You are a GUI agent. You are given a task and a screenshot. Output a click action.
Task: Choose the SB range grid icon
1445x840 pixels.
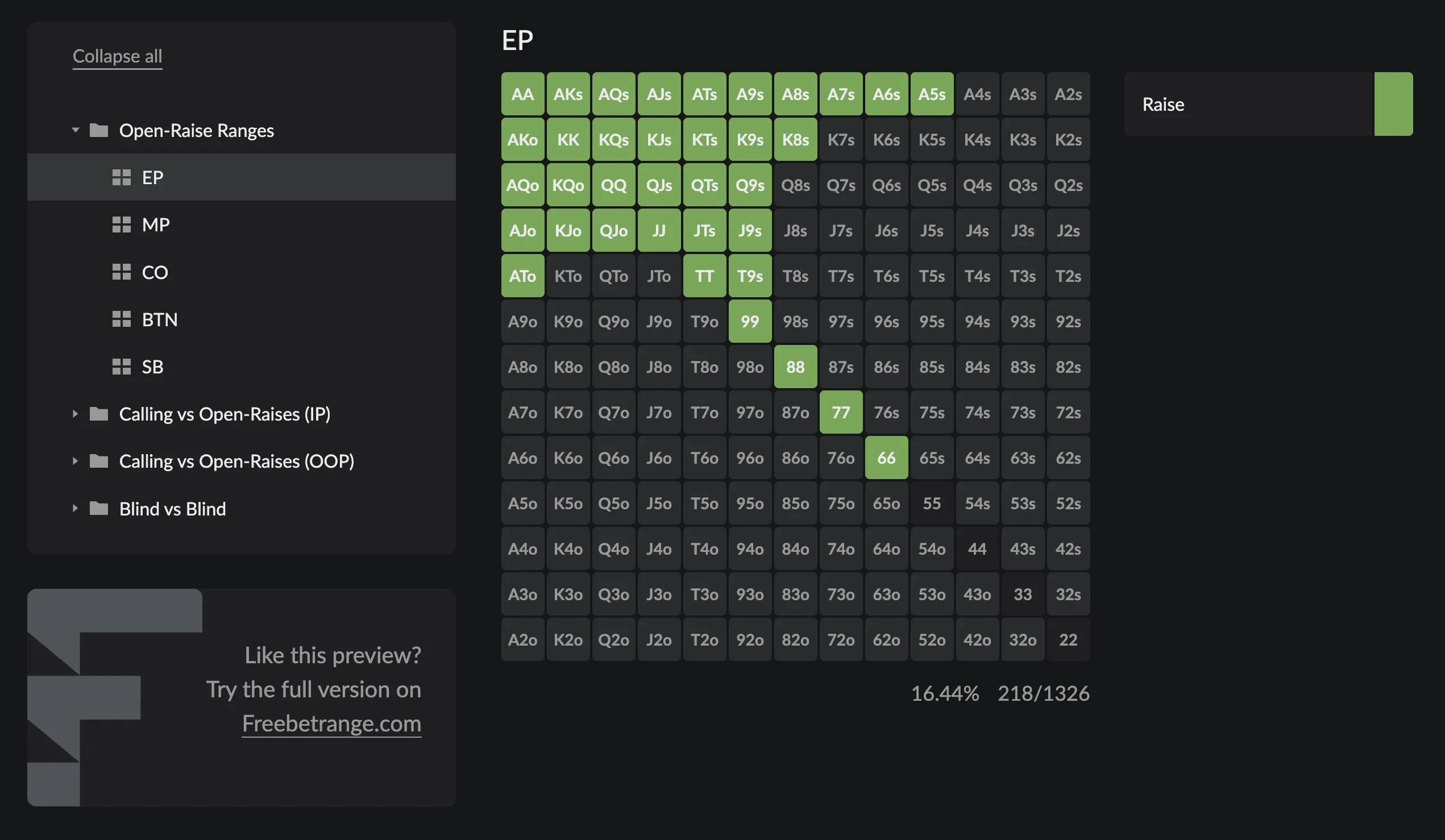[x=121, y=367]
